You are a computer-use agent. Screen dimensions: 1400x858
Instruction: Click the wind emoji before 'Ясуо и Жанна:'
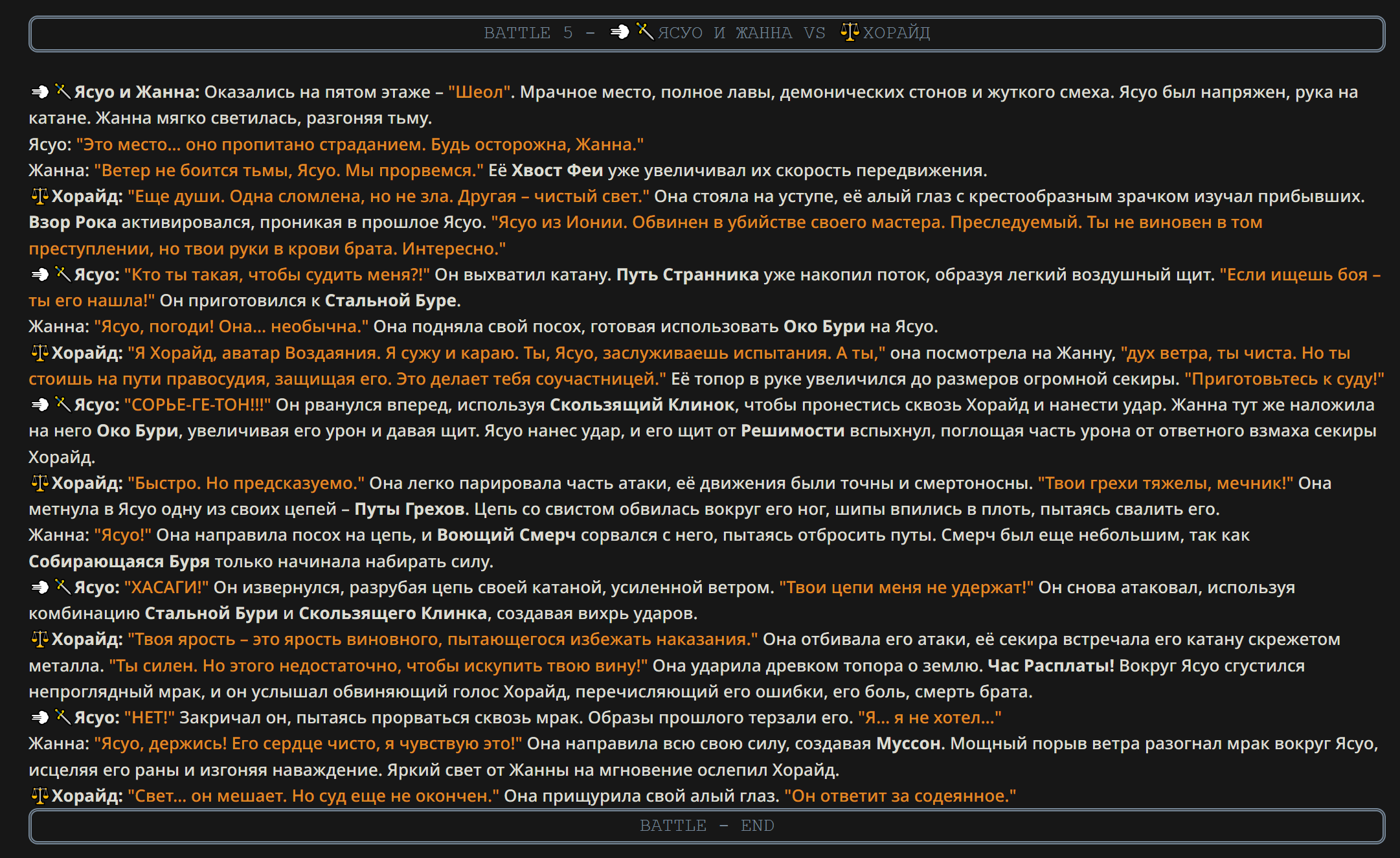(40, 92)
